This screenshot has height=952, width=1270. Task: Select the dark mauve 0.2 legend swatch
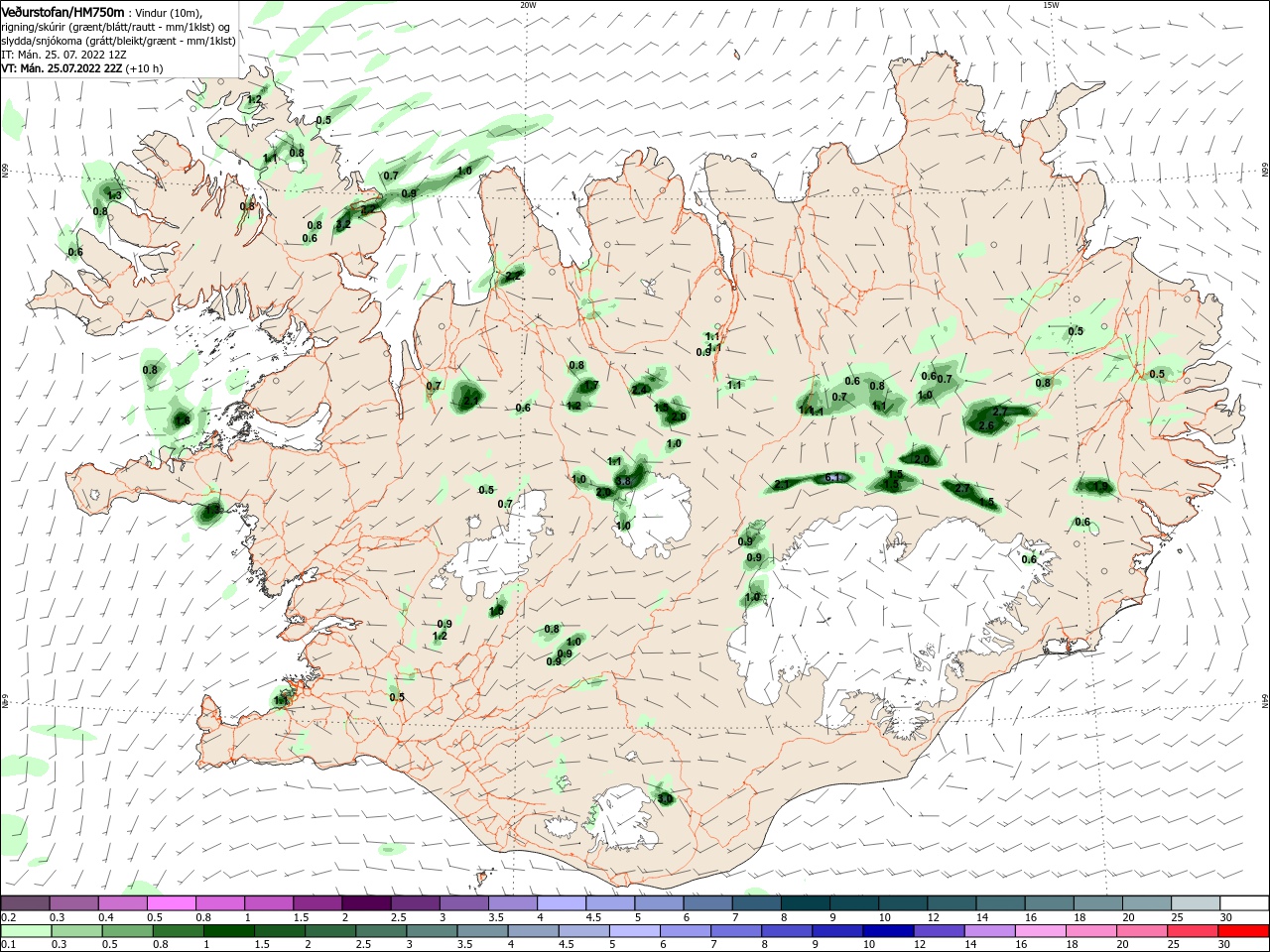(26, 902)
